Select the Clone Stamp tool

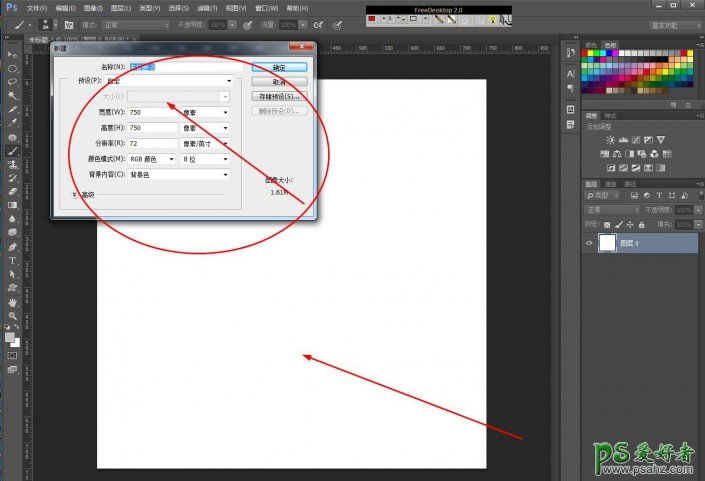[x=12, y=164]
